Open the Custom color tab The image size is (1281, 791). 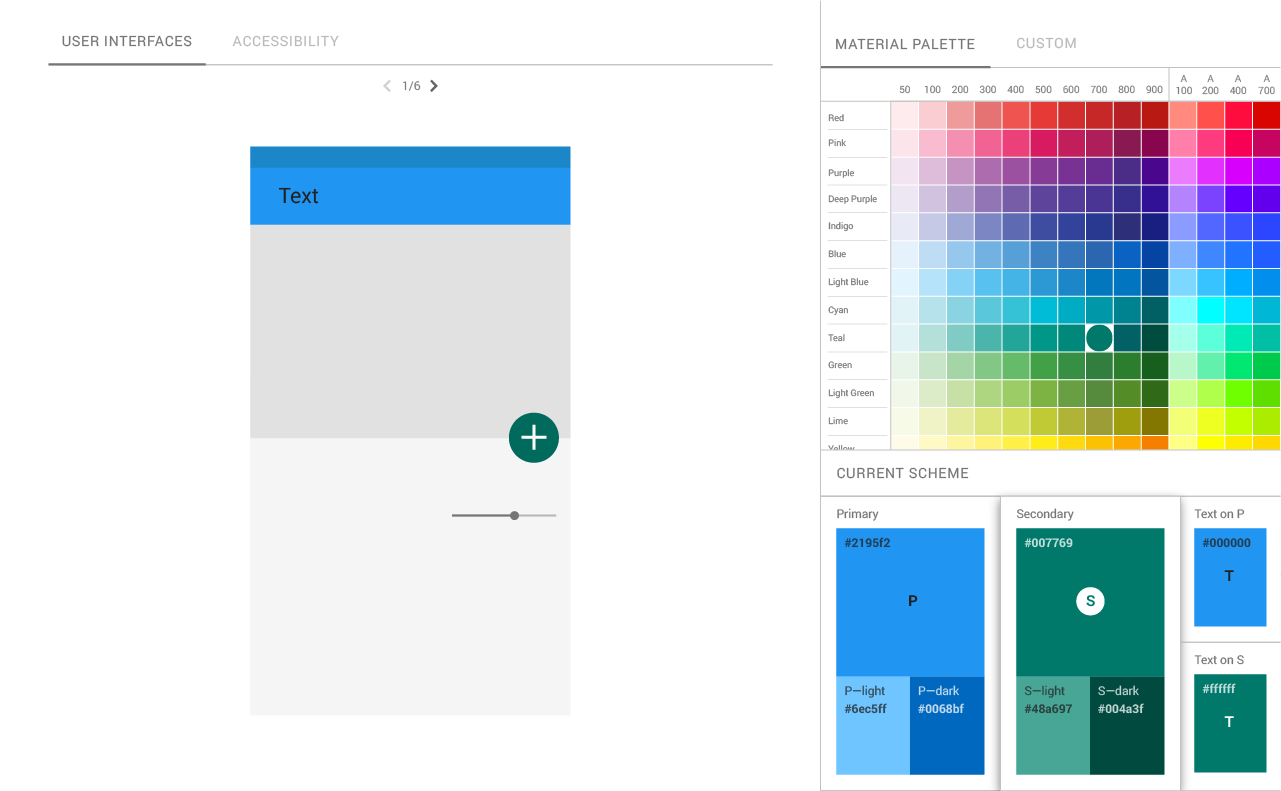tap(1046, 44)
